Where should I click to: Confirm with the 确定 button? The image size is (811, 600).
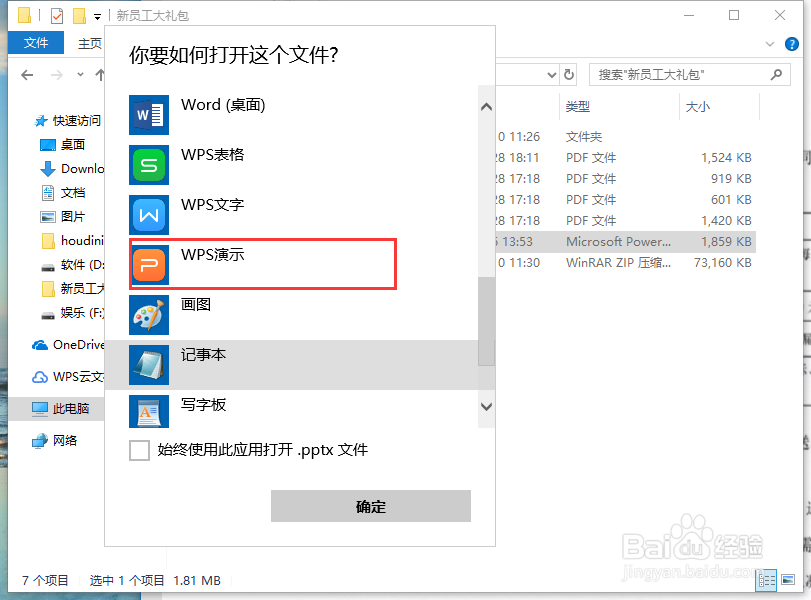371,506
